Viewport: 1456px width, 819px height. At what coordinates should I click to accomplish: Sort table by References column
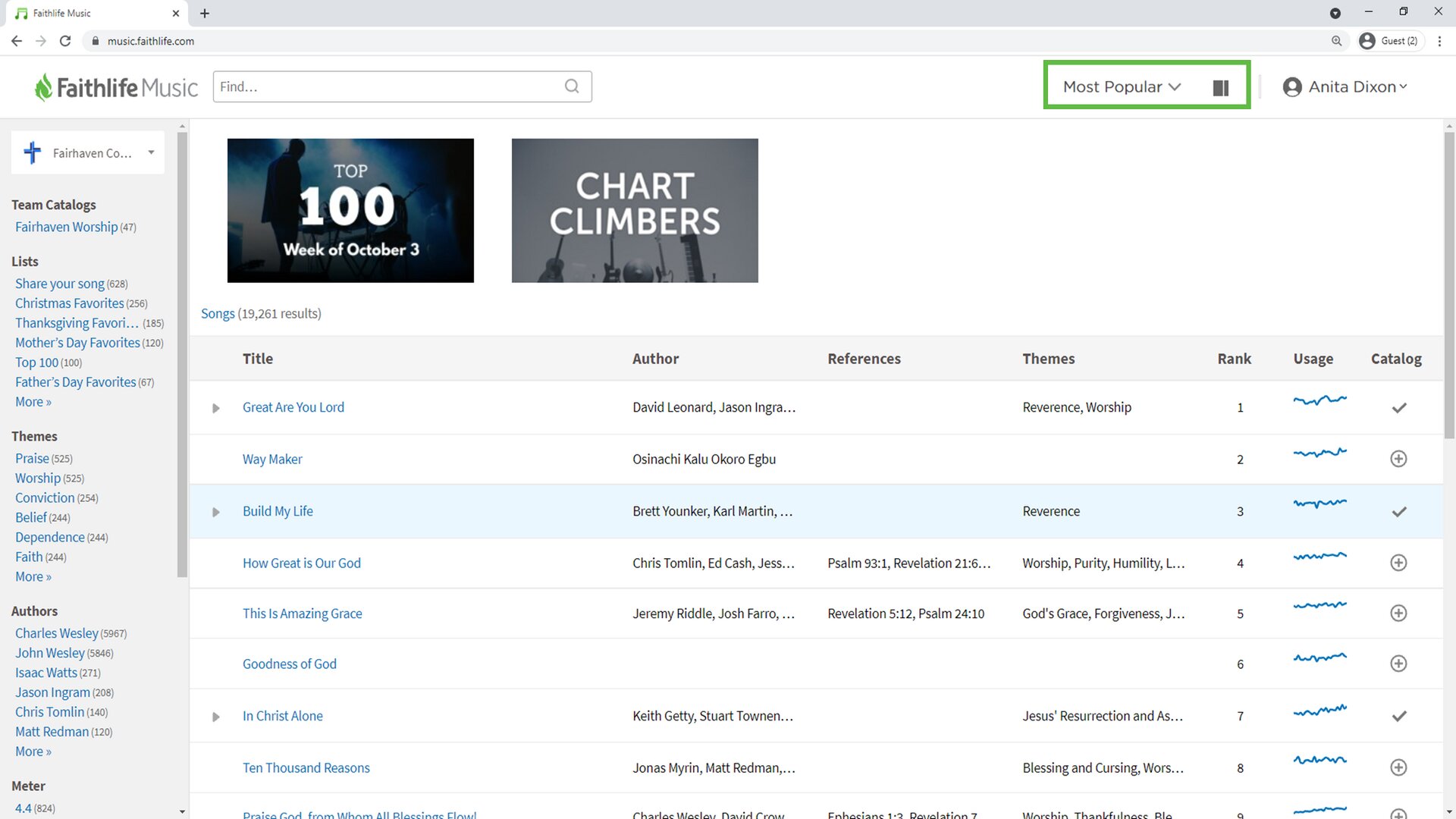[x=864, y=359]
